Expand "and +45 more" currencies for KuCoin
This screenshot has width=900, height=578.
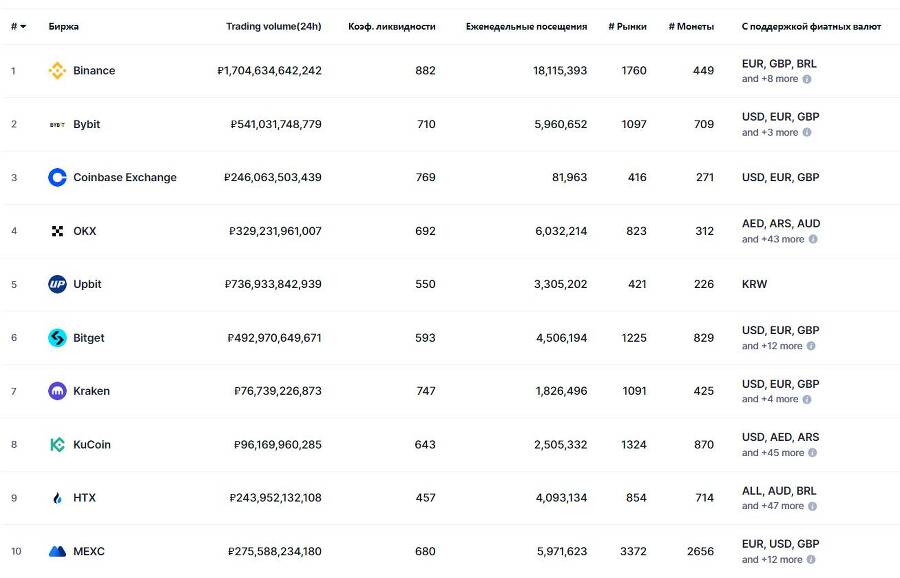tap(773, 453)
